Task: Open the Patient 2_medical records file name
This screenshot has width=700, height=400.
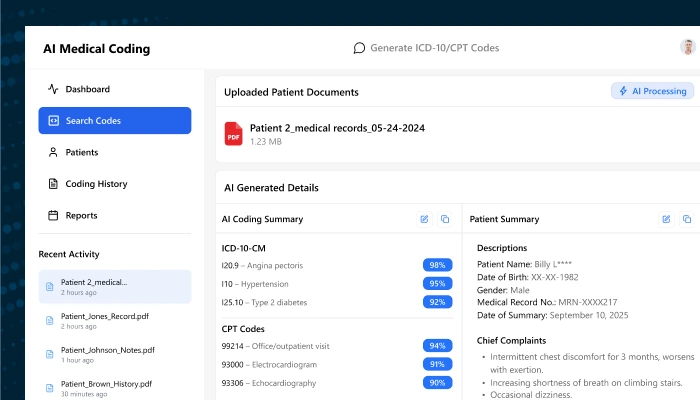Action: tap(337, 128)
